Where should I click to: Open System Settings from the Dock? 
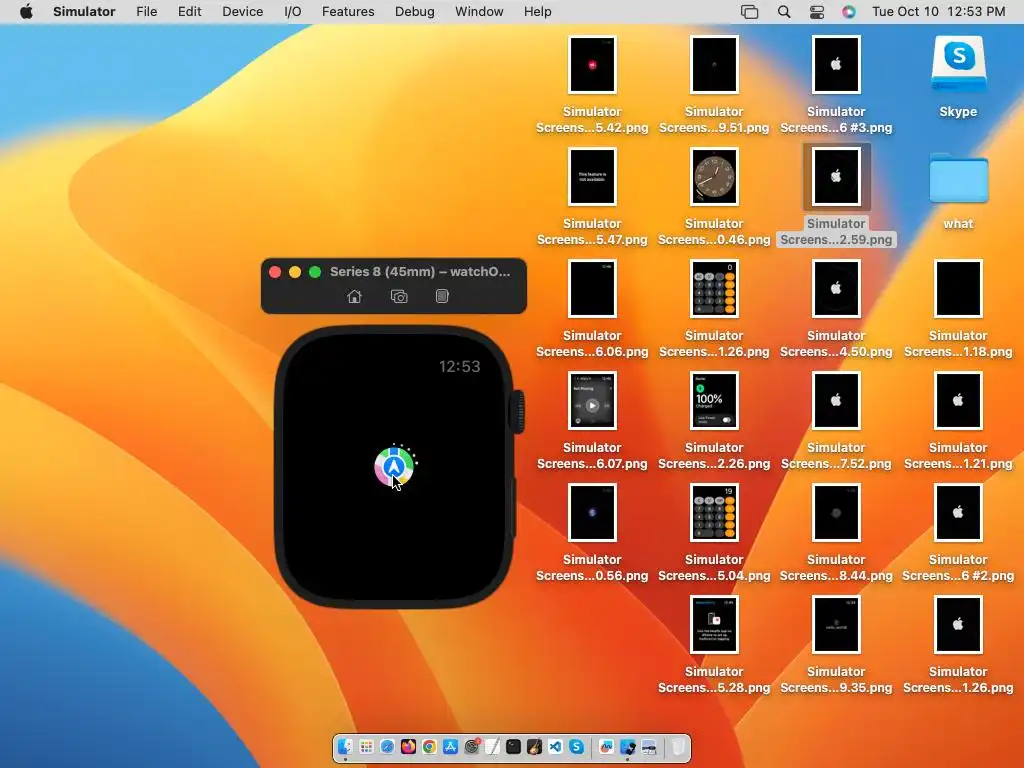(x=471, y=746)
